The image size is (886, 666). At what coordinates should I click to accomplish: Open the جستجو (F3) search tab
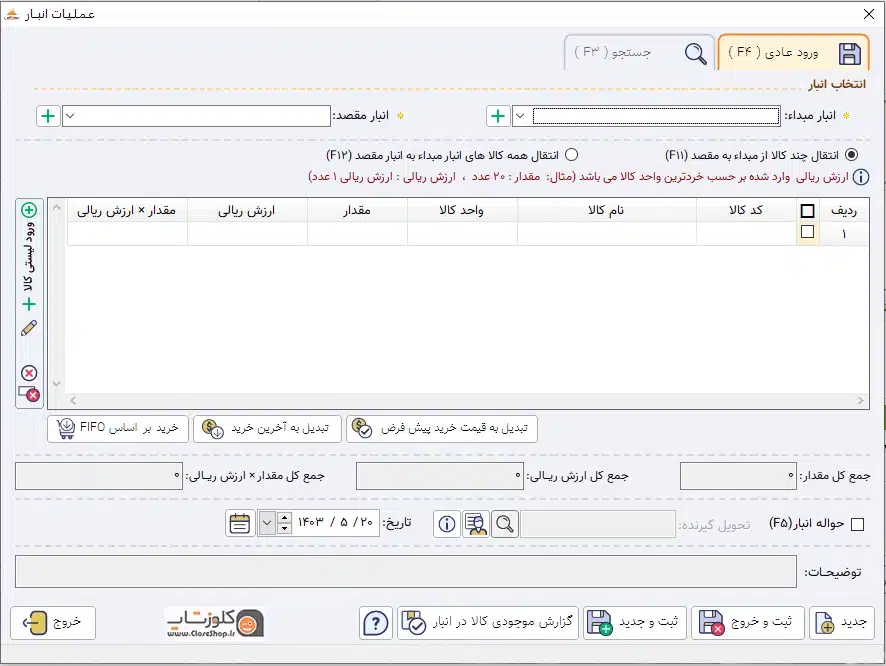(x=640, y=53)
